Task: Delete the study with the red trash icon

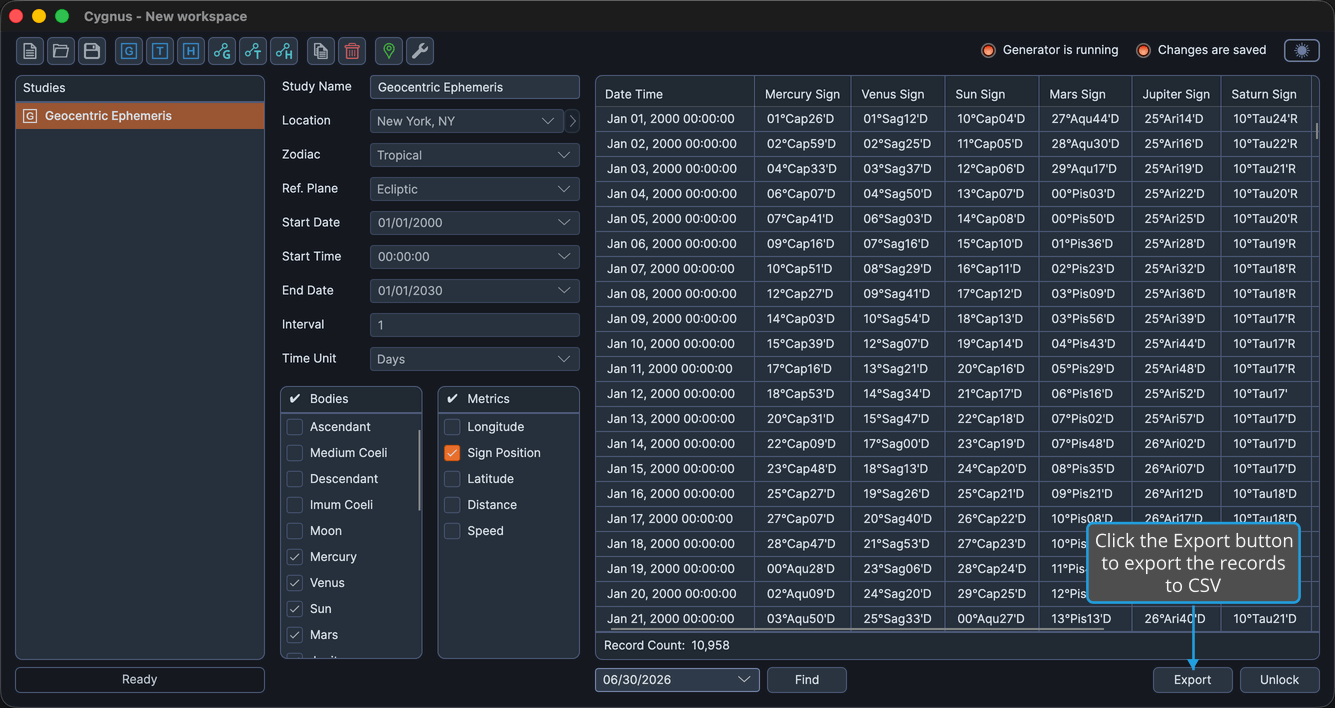Action: (352, 51)
